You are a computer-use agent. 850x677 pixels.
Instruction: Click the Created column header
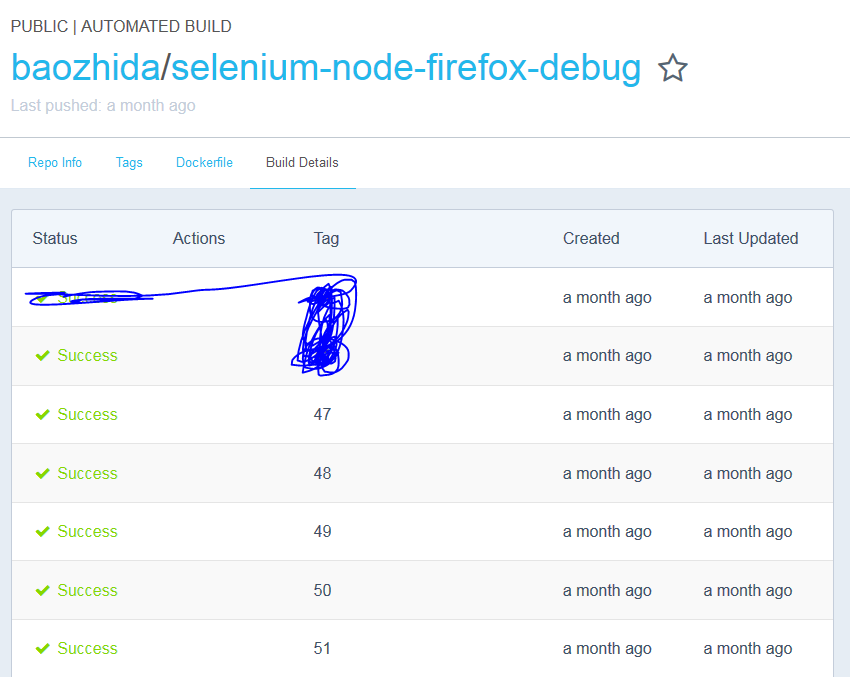tap(591, 238)
